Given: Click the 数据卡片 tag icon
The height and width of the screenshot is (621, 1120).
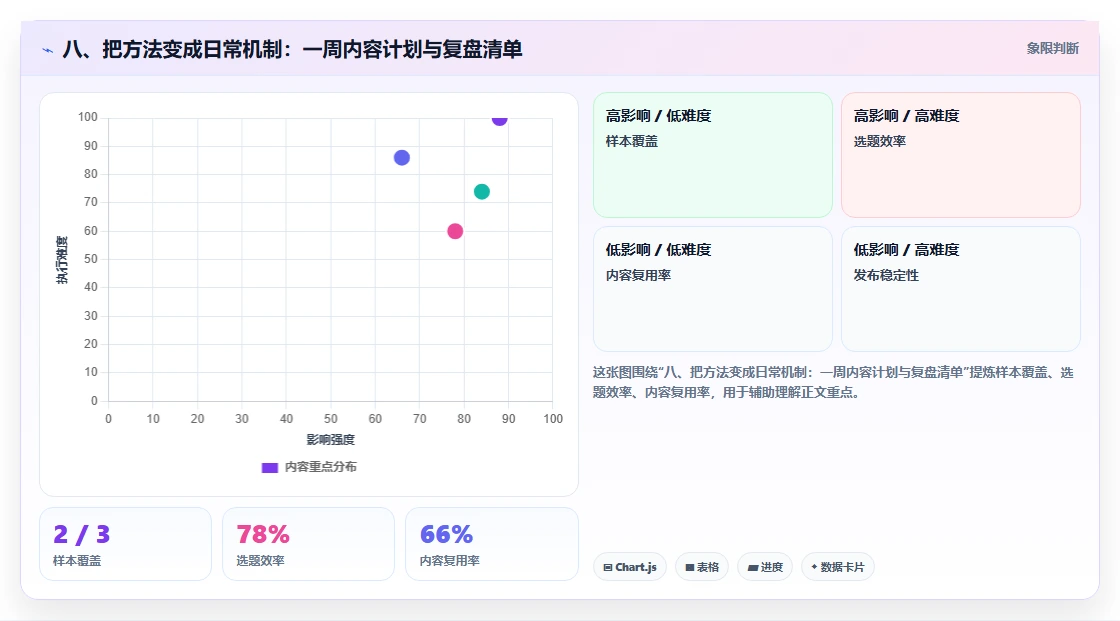Looking at the screenshot, I should [814, 567].
